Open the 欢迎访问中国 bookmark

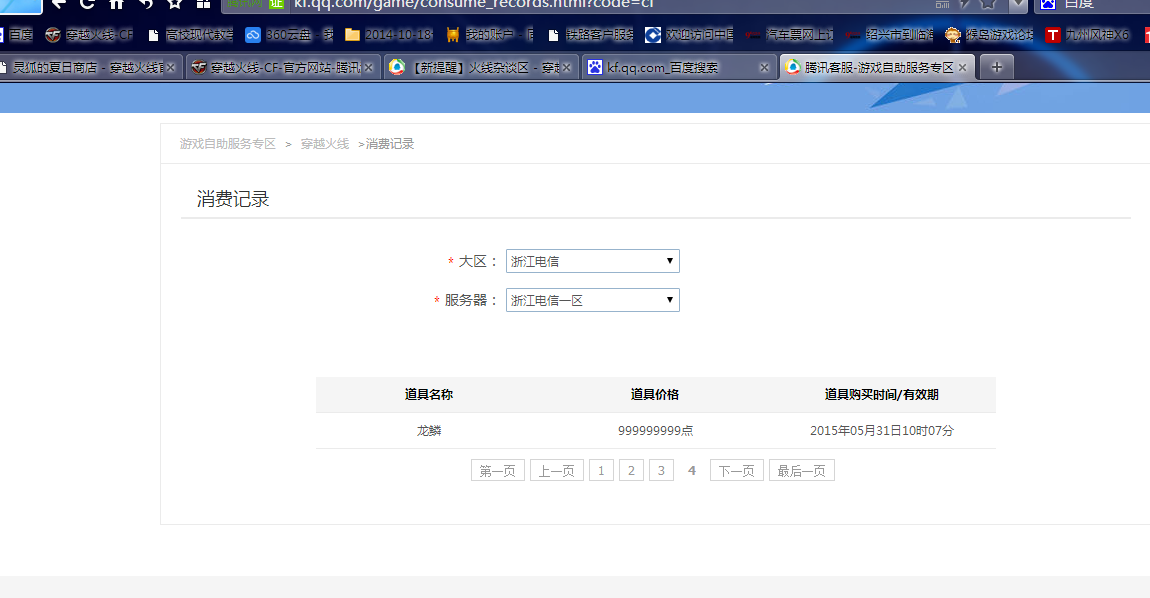(689, 34)
